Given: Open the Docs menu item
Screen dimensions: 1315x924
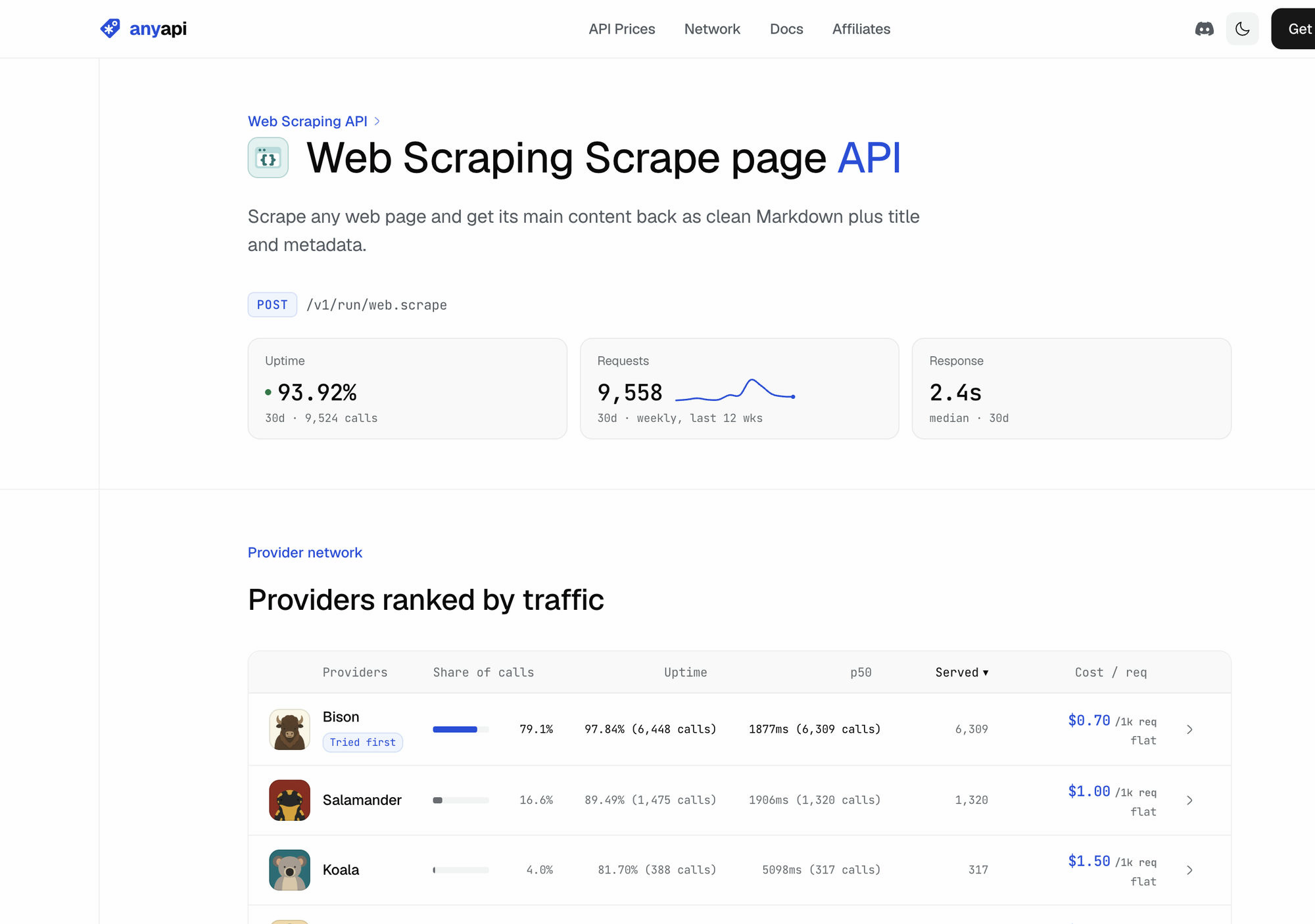Looking at the screenshot, I should click(x=786, y=29).
